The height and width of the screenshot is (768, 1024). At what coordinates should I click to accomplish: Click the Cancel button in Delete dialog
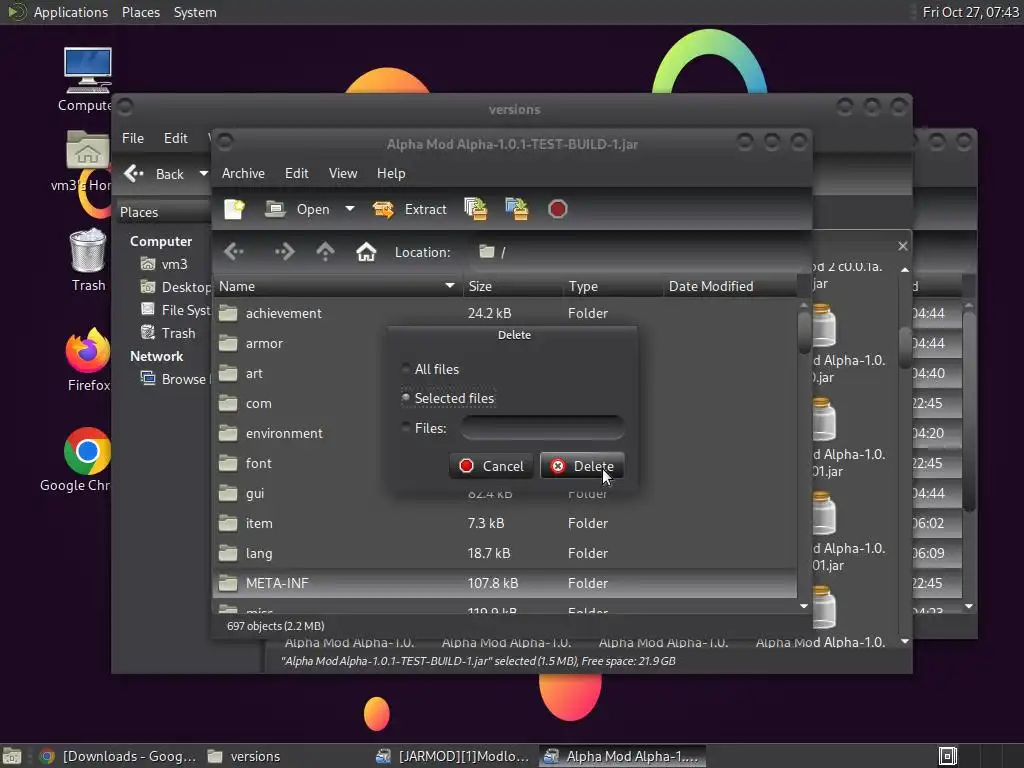point(491,466)
